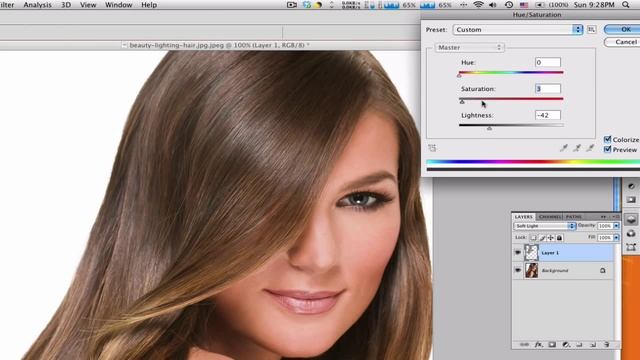The width and height of the screenshot is (640, 360).
Task: Click the screen recording camera icon
Action: (291, 5)
